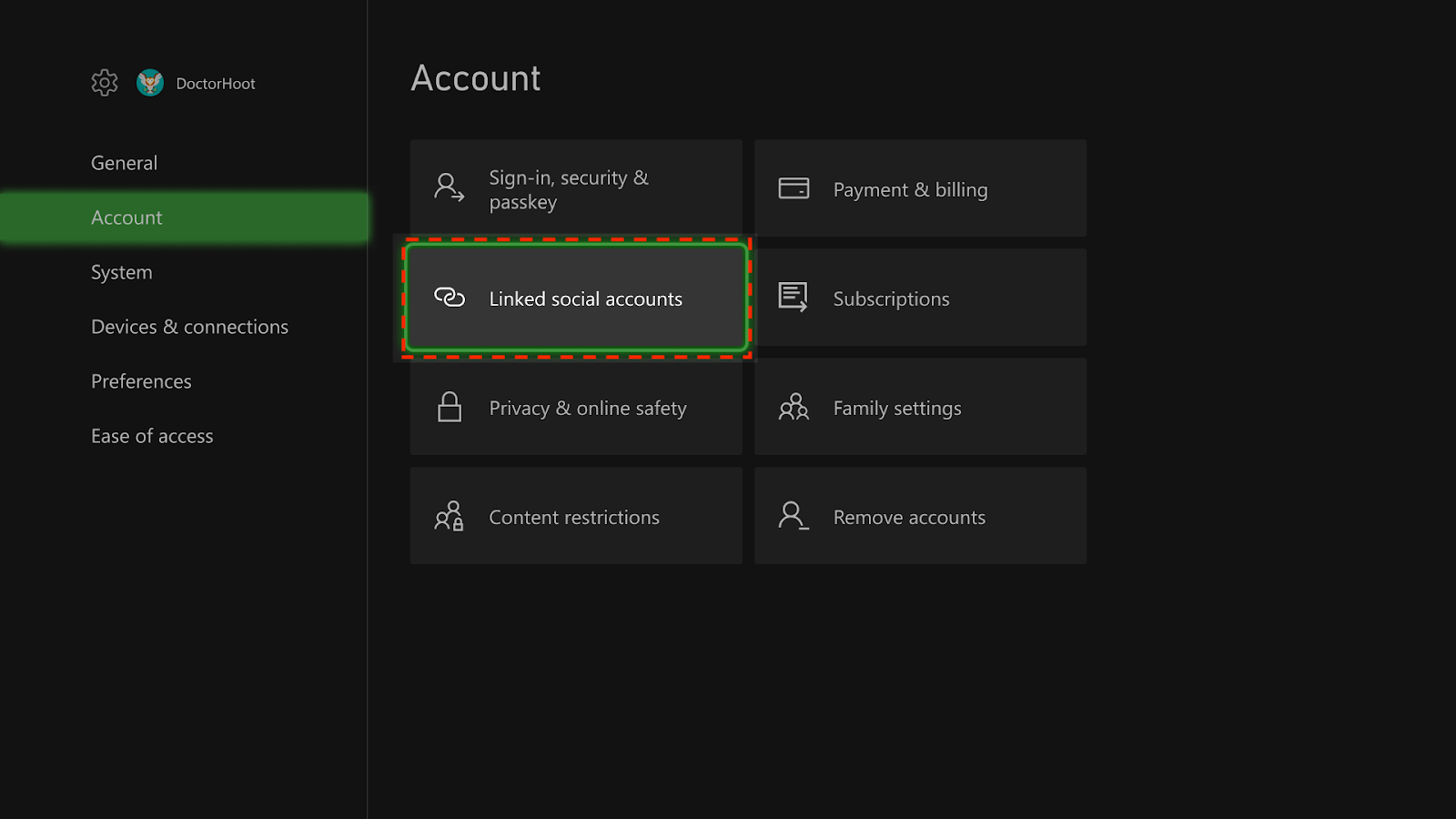1456x819 pixels.
Task: Click the DoctorHoot profile avatar
Action: click(150, 82)
